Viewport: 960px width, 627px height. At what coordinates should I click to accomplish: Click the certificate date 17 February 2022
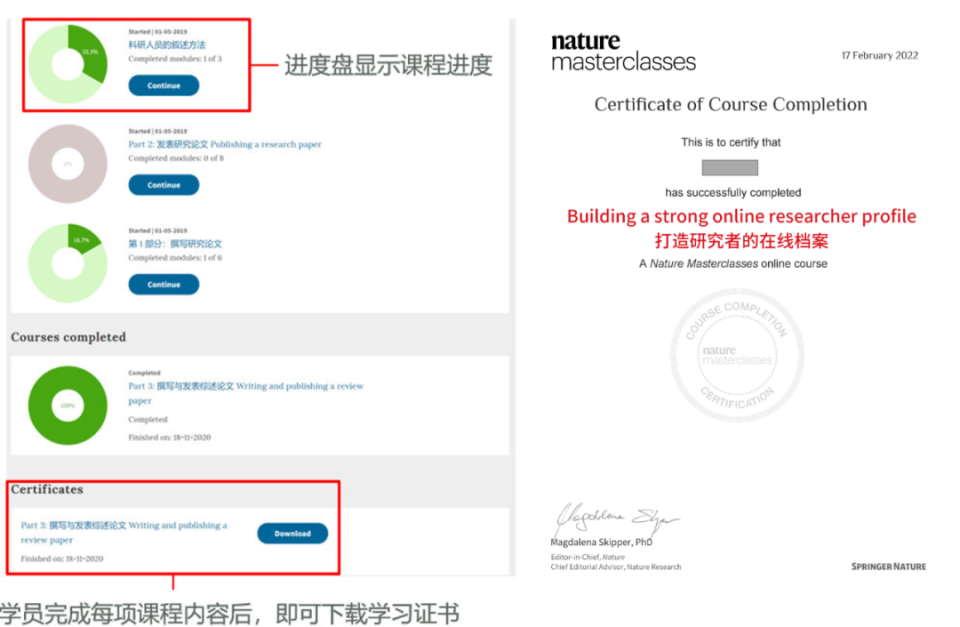[880, 56]
